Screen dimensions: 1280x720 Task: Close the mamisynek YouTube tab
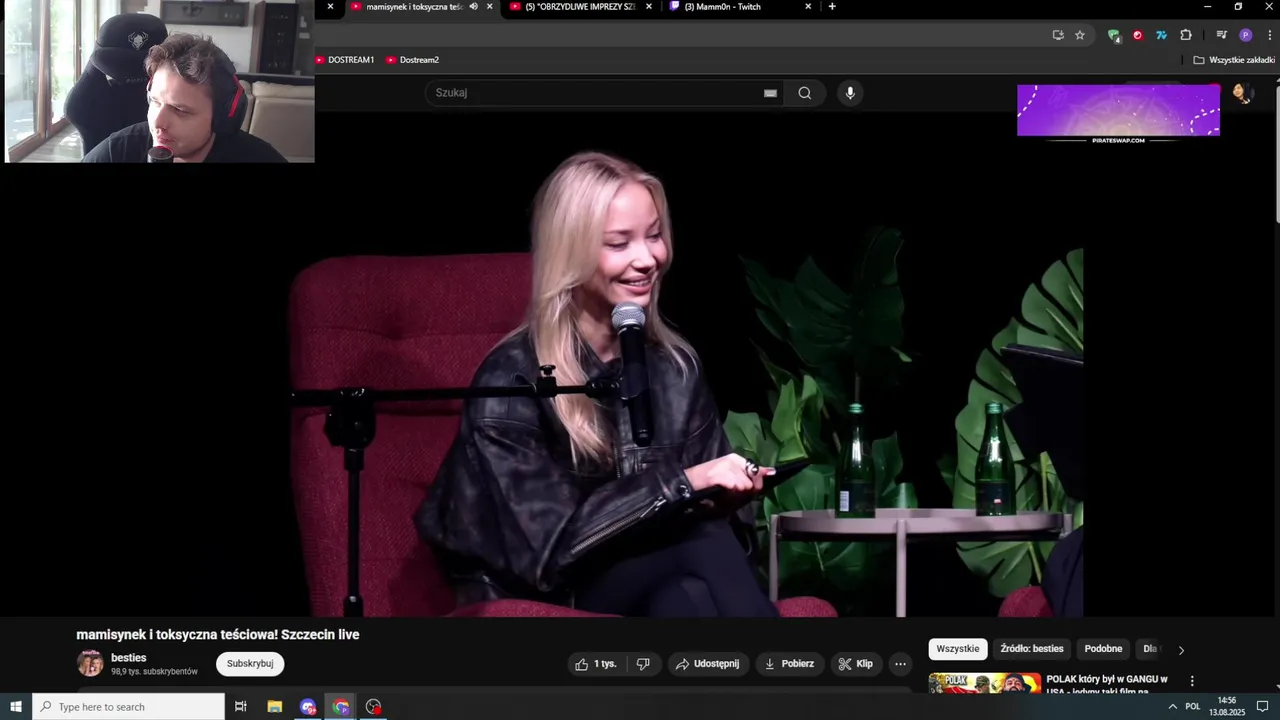(x=489, y=7)
